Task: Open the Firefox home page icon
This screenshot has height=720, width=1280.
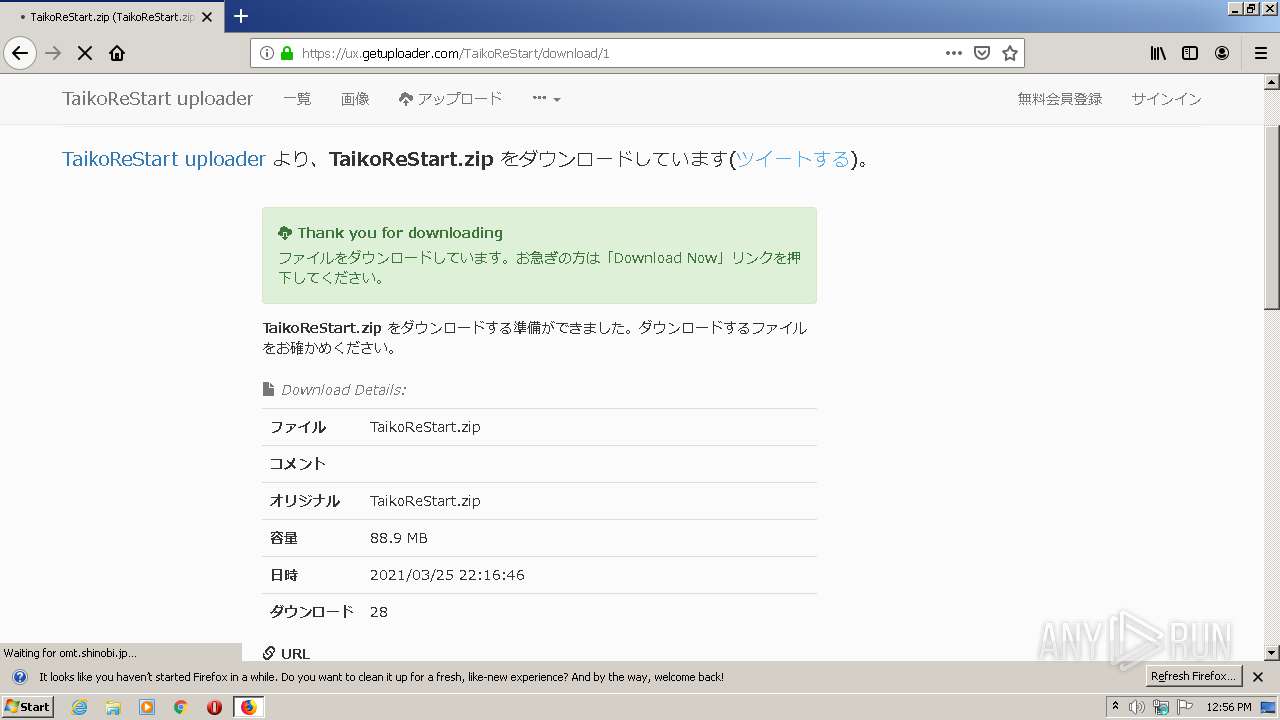Action: click(x=117, y=53)
